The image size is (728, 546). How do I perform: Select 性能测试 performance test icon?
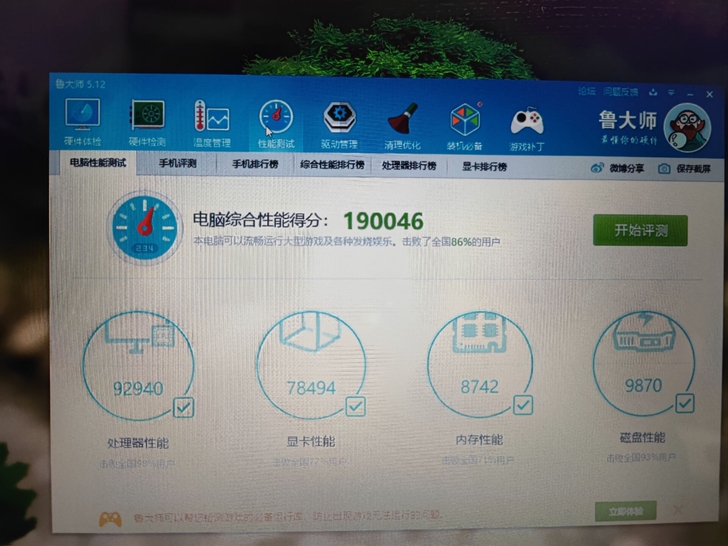click(x=276, y=124)
